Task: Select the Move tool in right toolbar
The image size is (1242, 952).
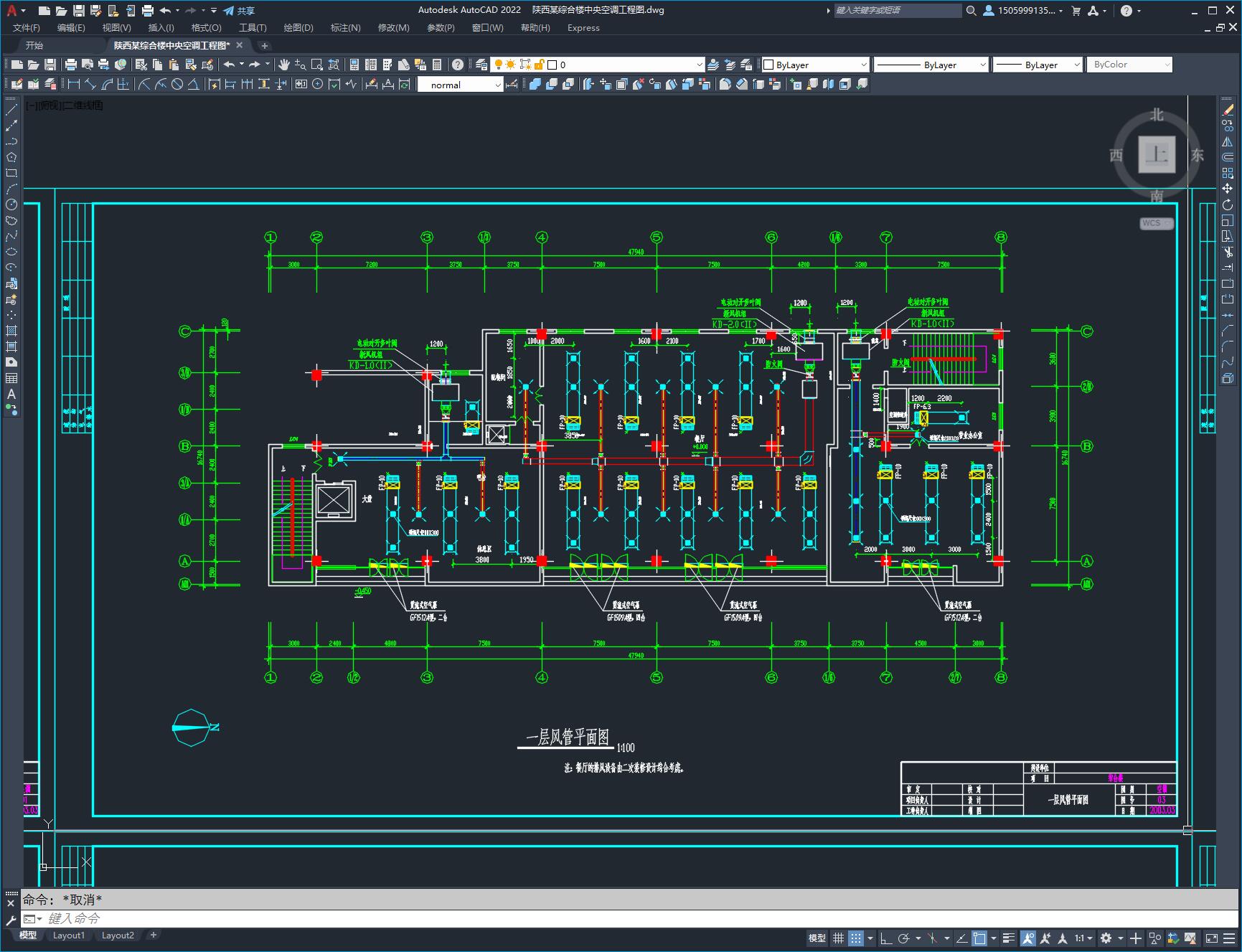Action: [x=1228, y=189]
